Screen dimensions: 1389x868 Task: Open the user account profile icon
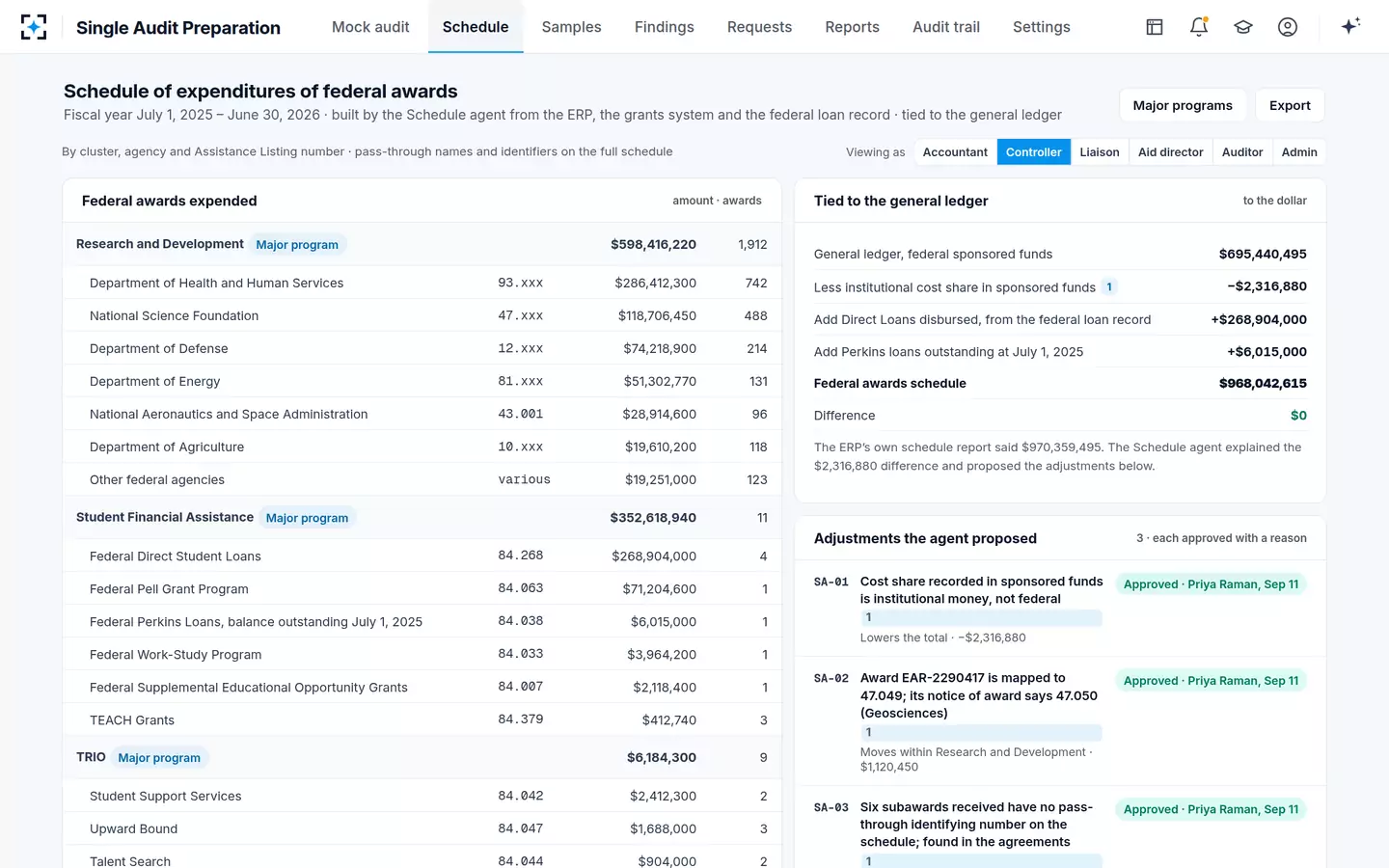(1288, 27)
